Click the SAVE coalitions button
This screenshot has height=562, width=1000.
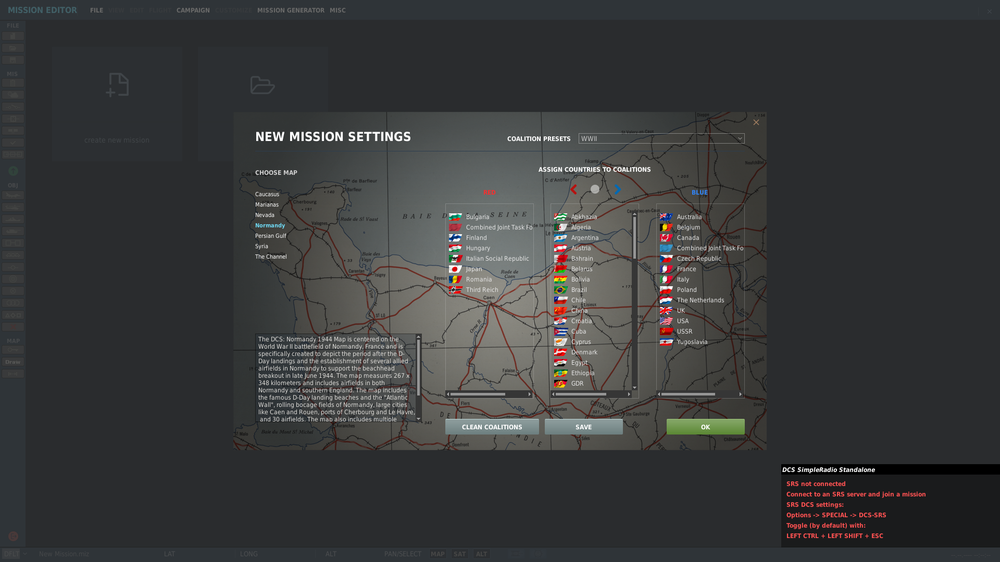pyautogui.click(x=584, y=427)
